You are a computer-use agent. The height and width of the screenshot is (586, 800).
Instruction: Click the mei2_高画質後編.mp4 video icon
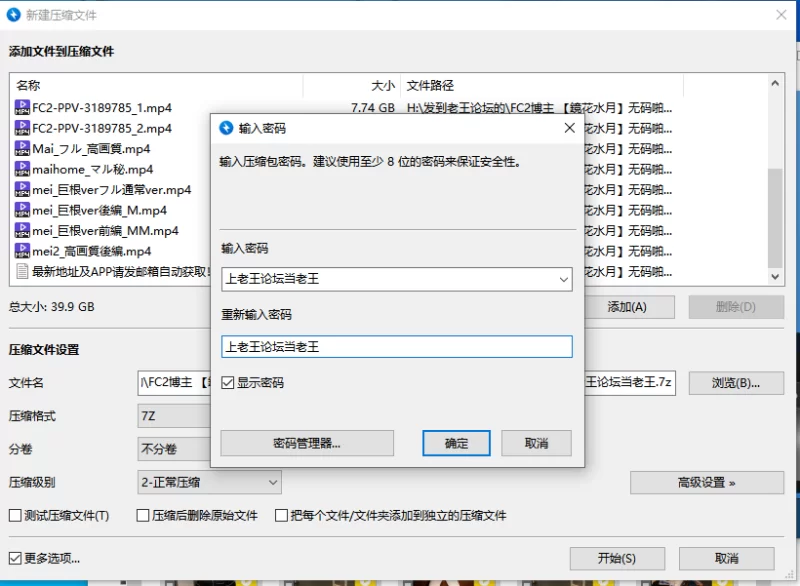pyautogui.click(x=22, y=251)
